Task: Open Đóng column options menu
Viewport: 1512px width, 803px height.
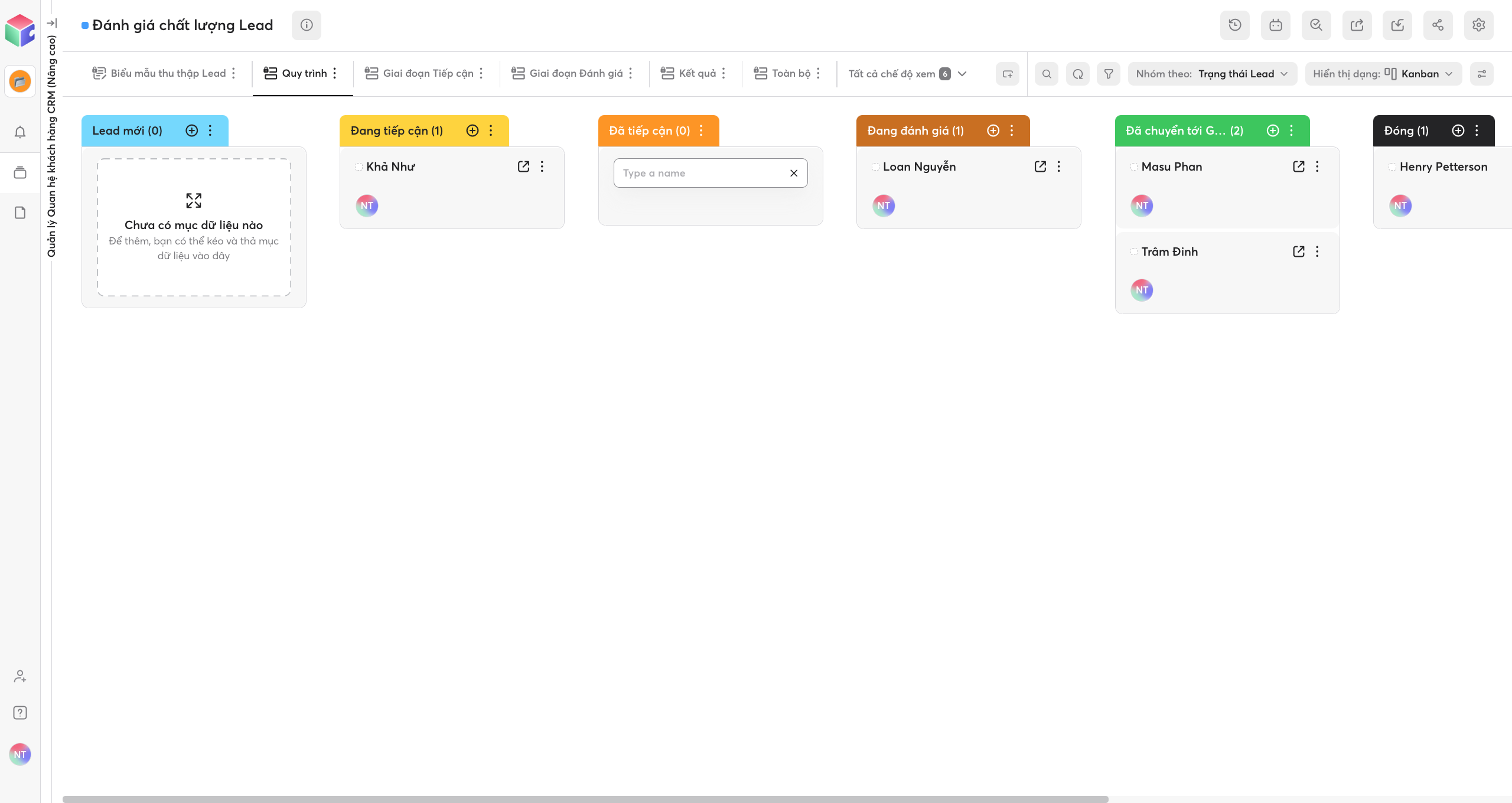Action: click(x=1477, y=130)
